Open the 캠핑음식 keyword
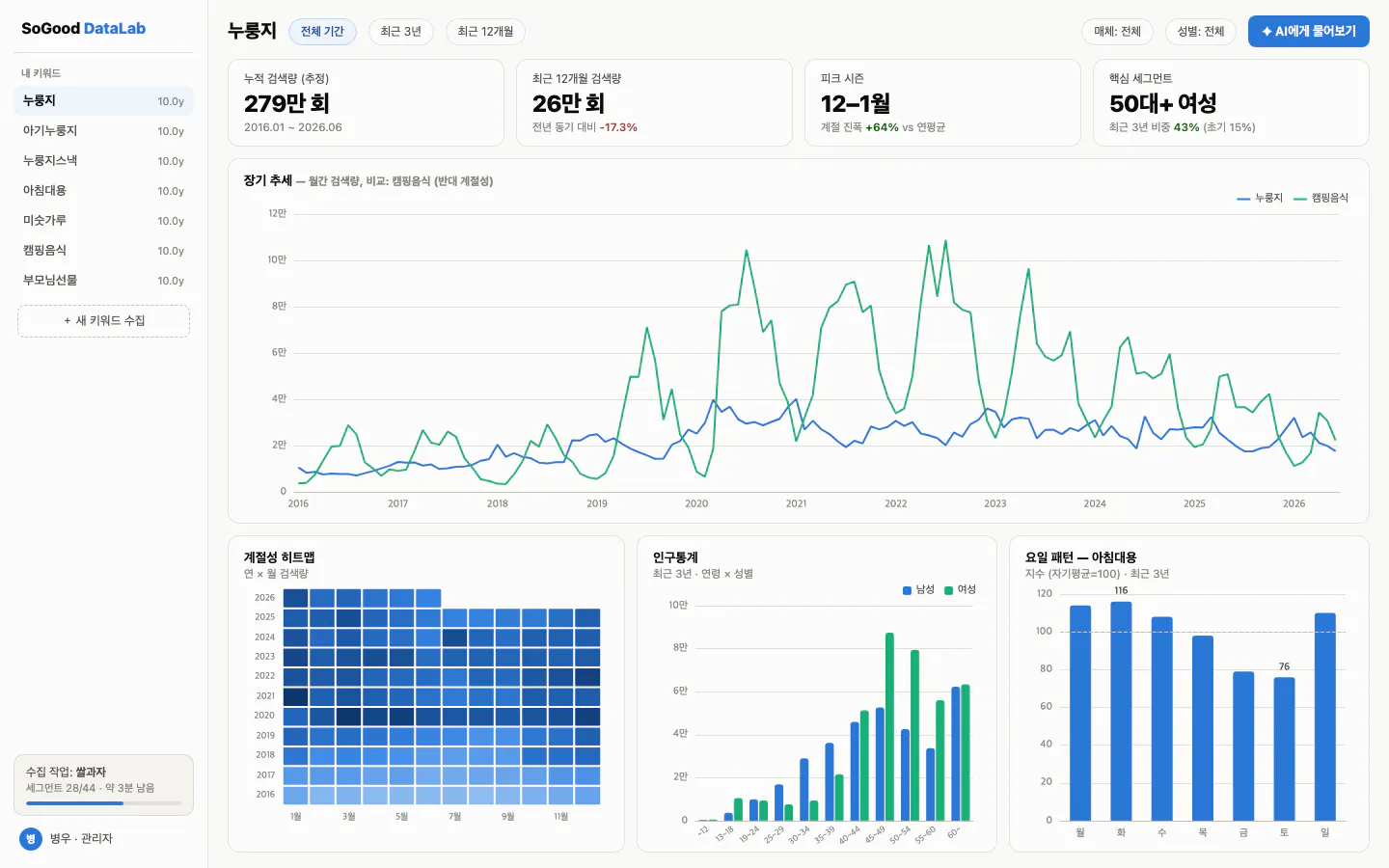 (103, 251)
